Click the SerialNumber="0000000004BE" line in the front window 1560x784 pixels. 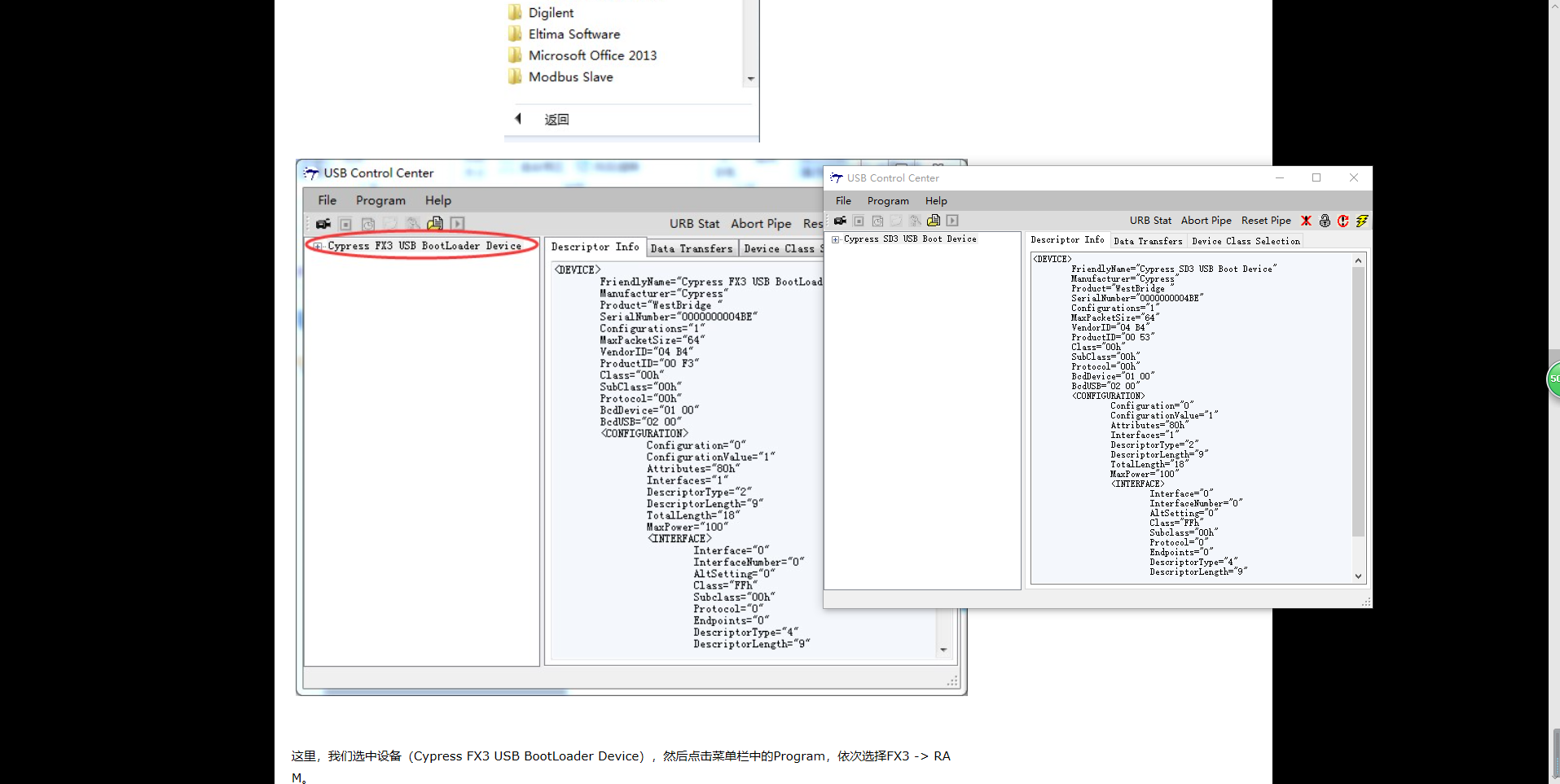tap(1137, 298)
